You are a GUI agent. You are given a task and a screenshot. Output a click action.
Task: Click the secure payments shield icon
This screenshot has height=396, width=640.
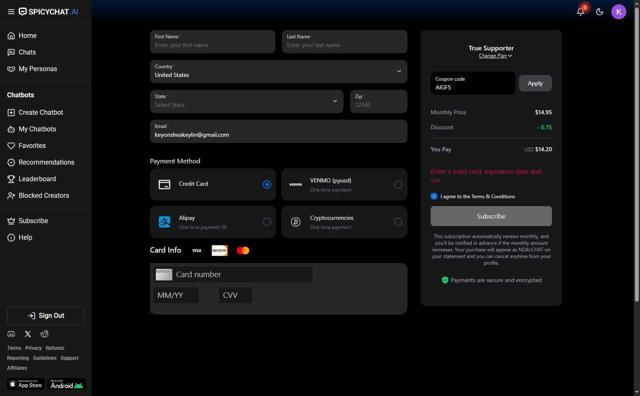coord(445,280)
